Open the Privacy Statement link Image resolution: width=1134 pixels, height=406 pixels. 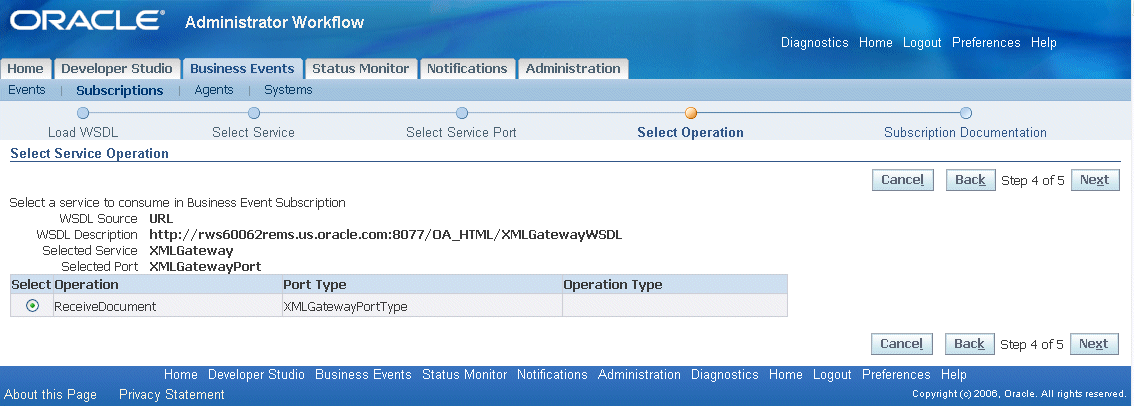click(x=171, y=394)
